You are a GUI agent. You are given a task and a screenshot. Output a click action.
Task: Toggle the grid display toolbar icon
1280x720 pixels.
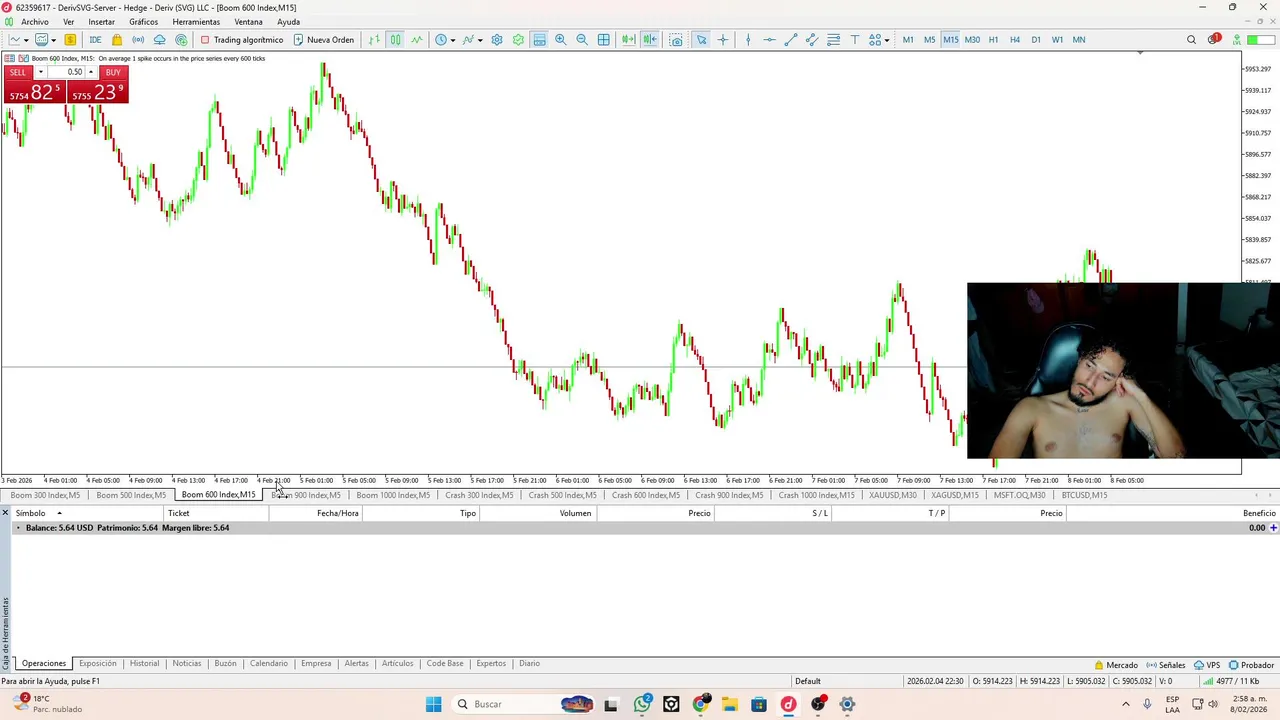(539, 40)
